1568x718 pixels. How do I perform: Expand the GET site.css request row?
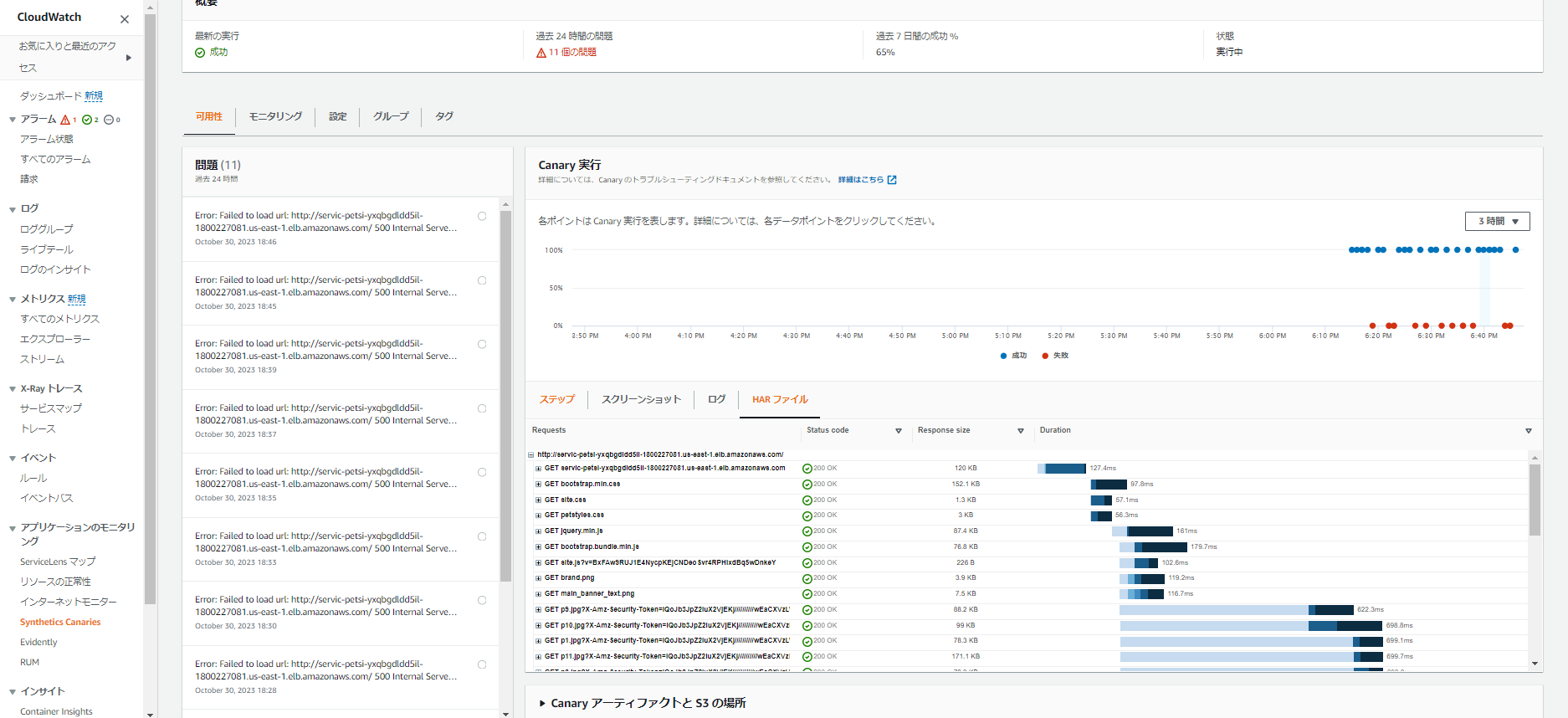click(x=538, y=500)
